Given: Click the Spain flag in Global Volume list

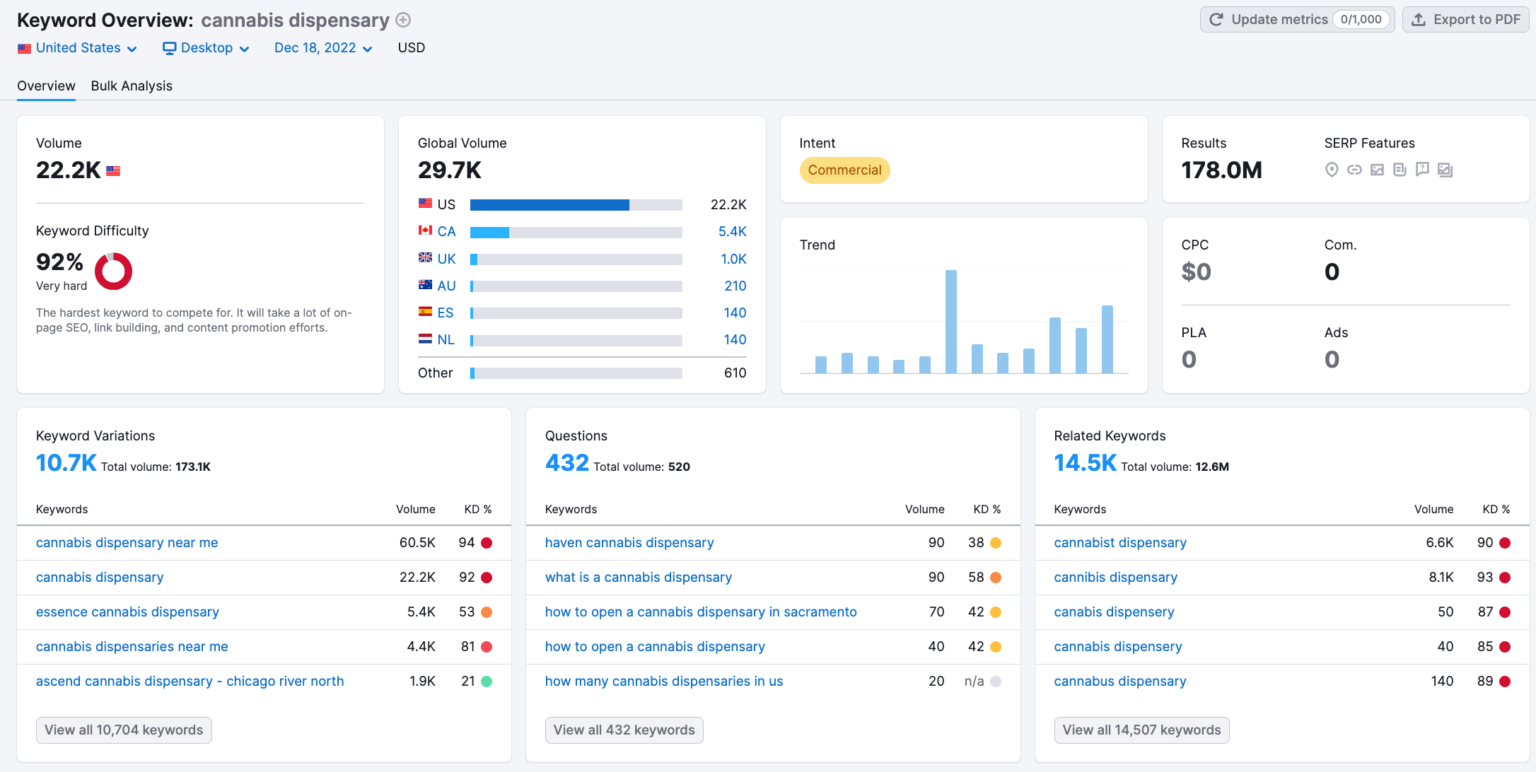Looking at the screenshot, I should (x=425, y=312).
